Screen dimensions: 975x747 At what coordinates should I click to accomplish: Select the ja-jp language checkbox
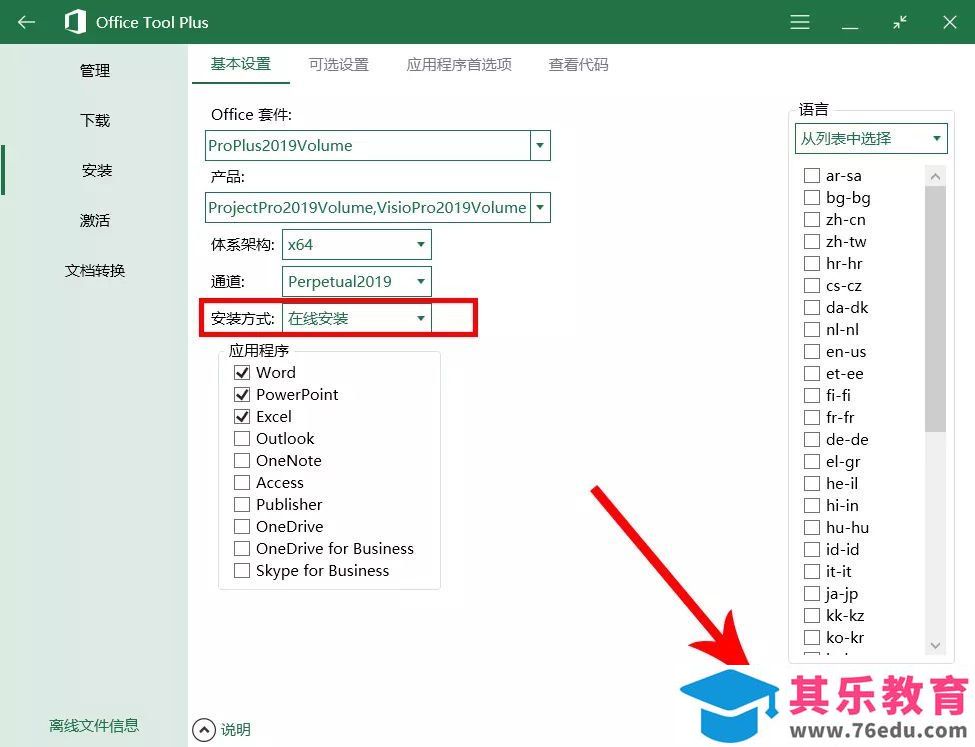811,593
